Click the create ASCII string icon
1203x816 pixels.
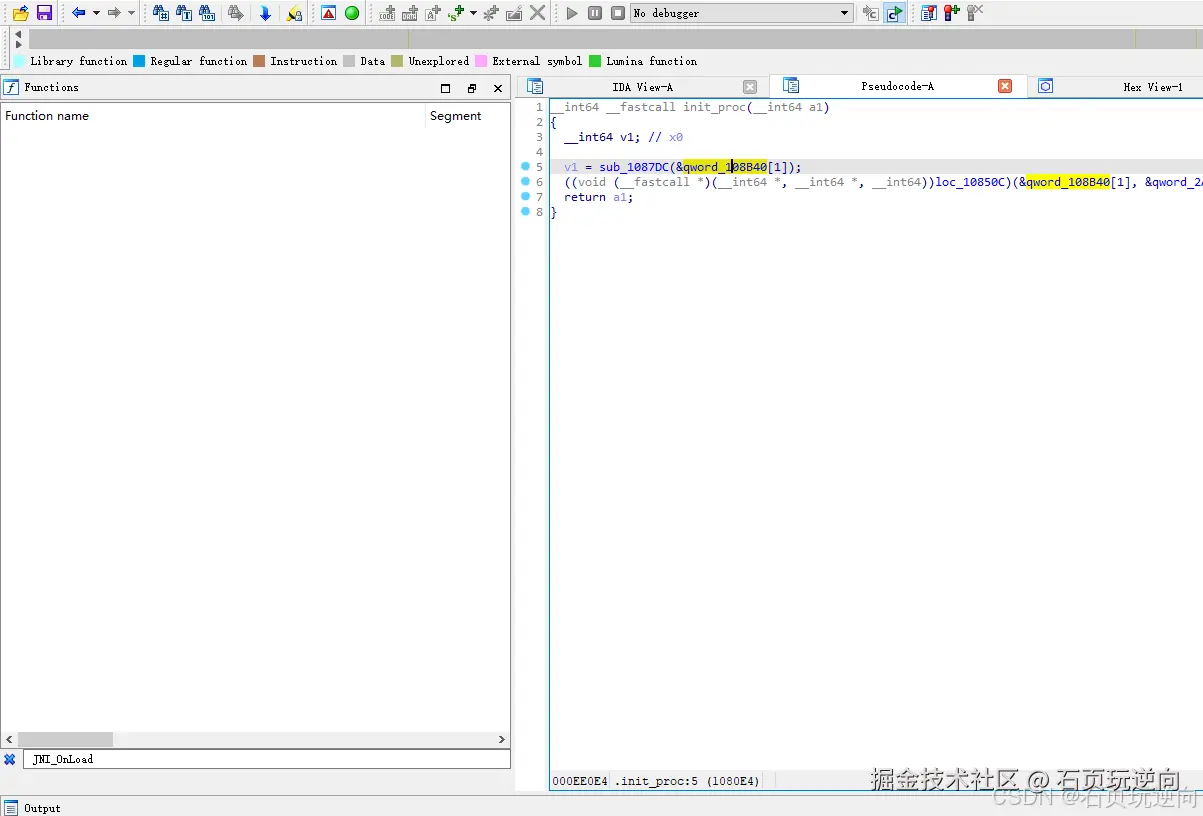(x=433, y=13)
